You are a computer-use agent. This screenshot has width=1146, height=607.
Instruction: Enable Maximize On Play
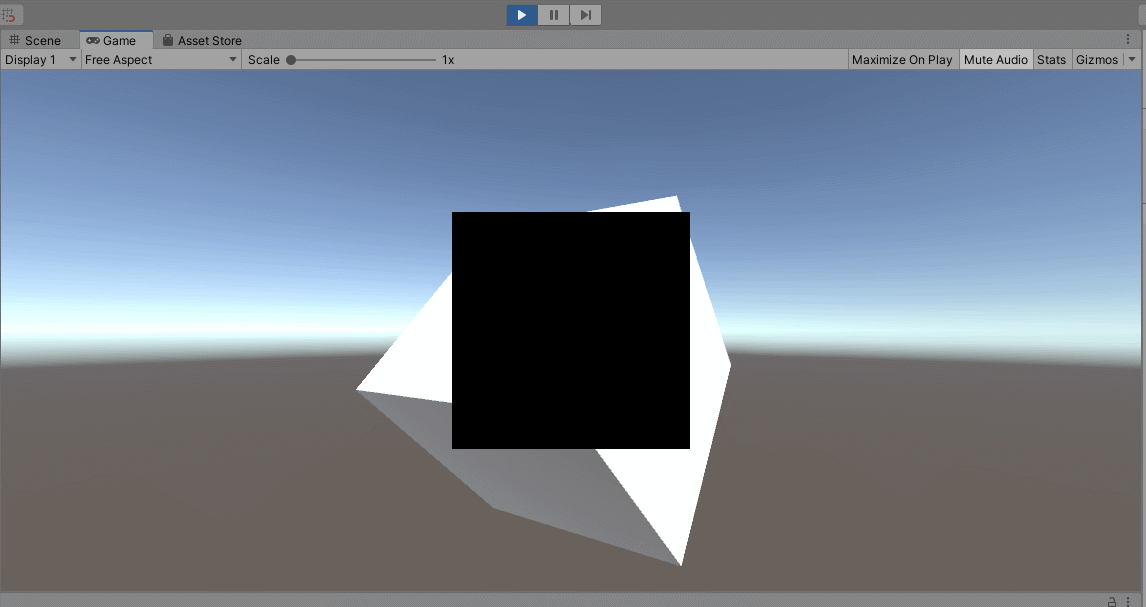coord(901,59)
